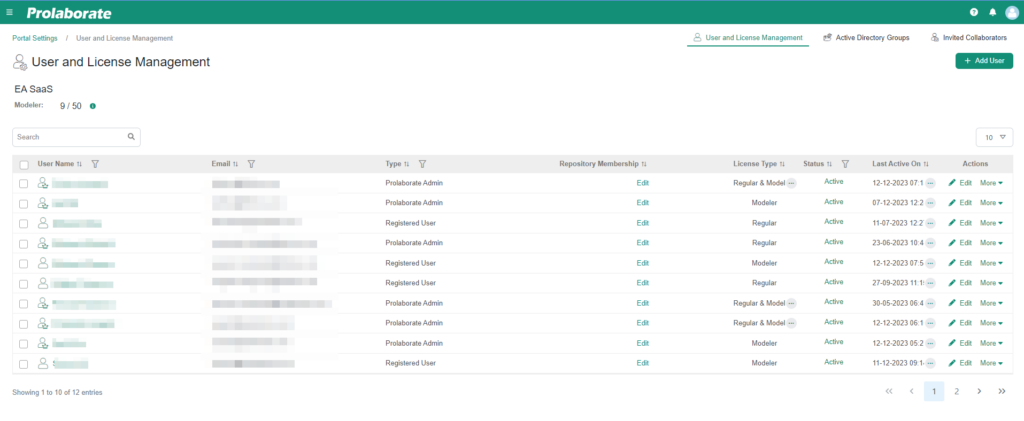The height and width of the screenshot is (421, 1024).
Task: Jump to first page double arrow
Action: [x=889, y=392]
